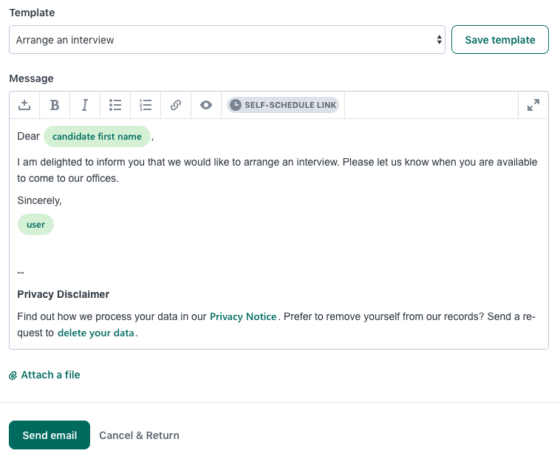This screenshot has height=459, width=560.
Task: Place cursor in message body paragraph
Action: [277, 170]
